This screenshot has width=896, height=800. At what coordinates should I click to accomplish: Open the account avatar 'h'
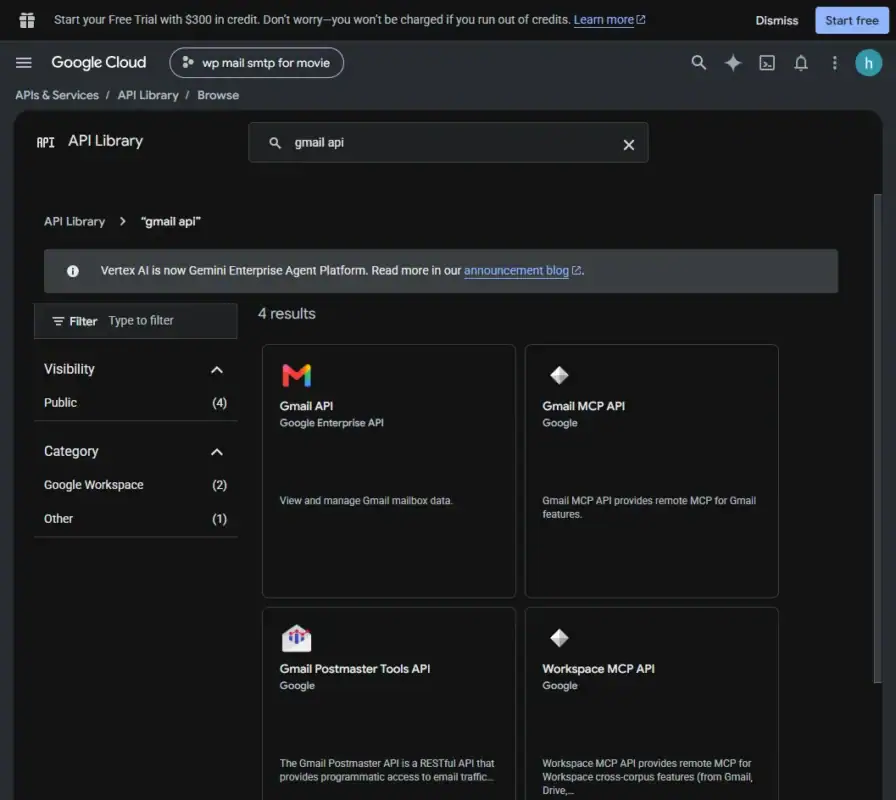pos(868,62)
